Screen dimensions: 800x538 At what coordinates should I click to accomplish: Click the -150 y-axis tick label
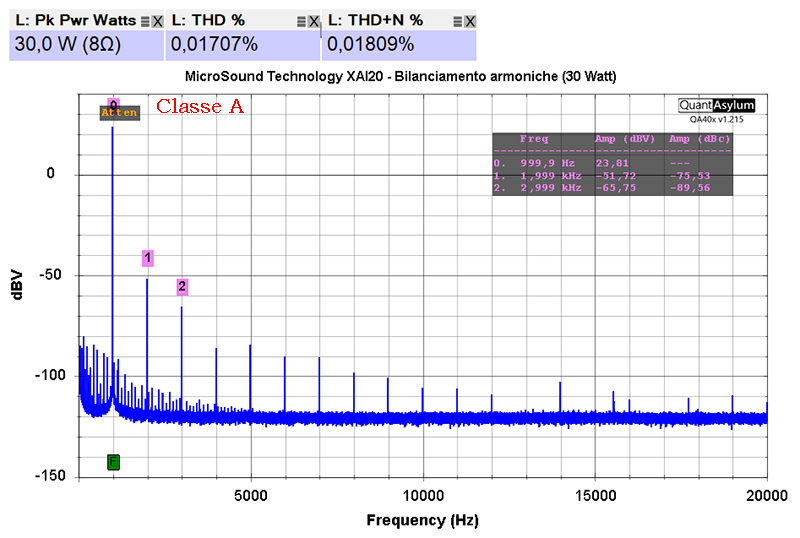51,476
